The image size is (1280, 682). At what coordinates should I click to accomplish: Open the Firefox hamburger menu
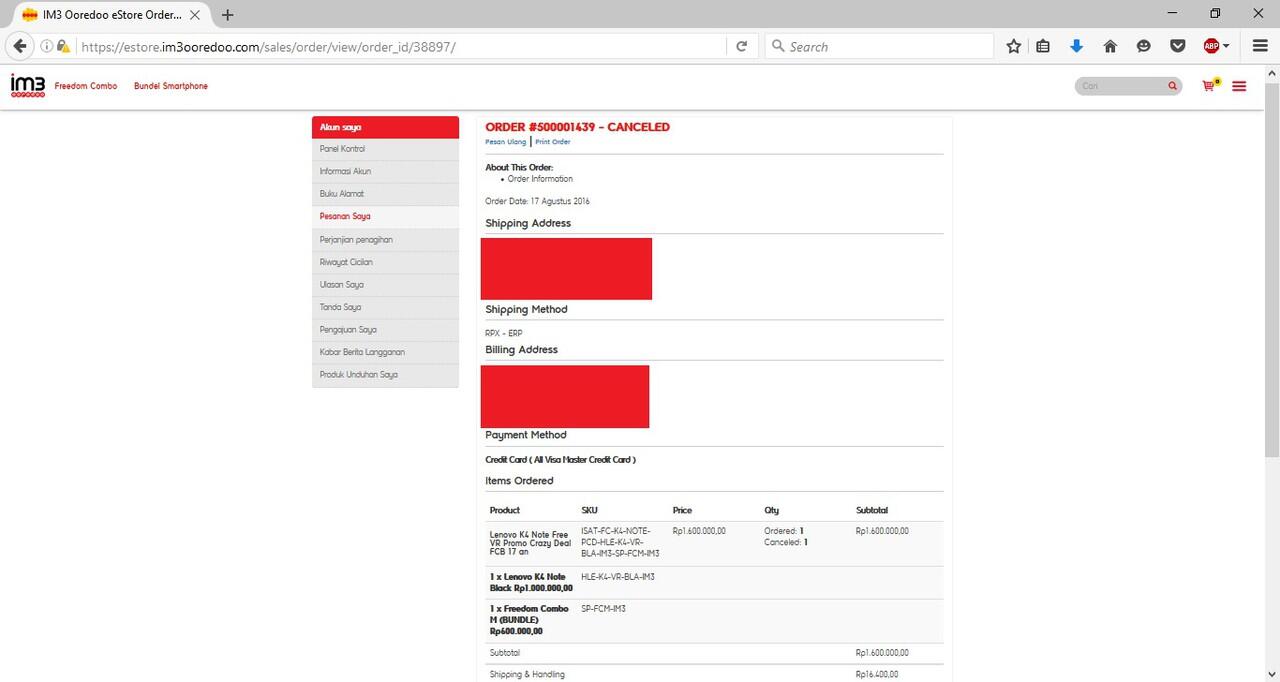(x=1259, y=46)
